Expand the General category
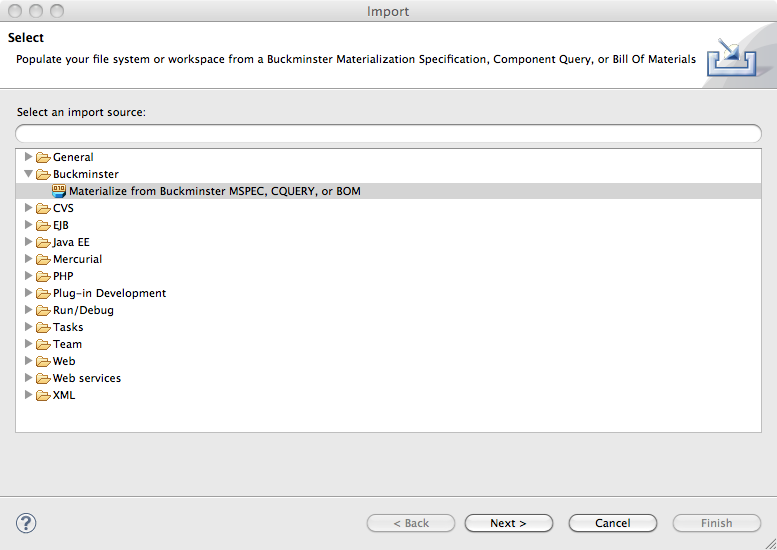 click(28, 157)
